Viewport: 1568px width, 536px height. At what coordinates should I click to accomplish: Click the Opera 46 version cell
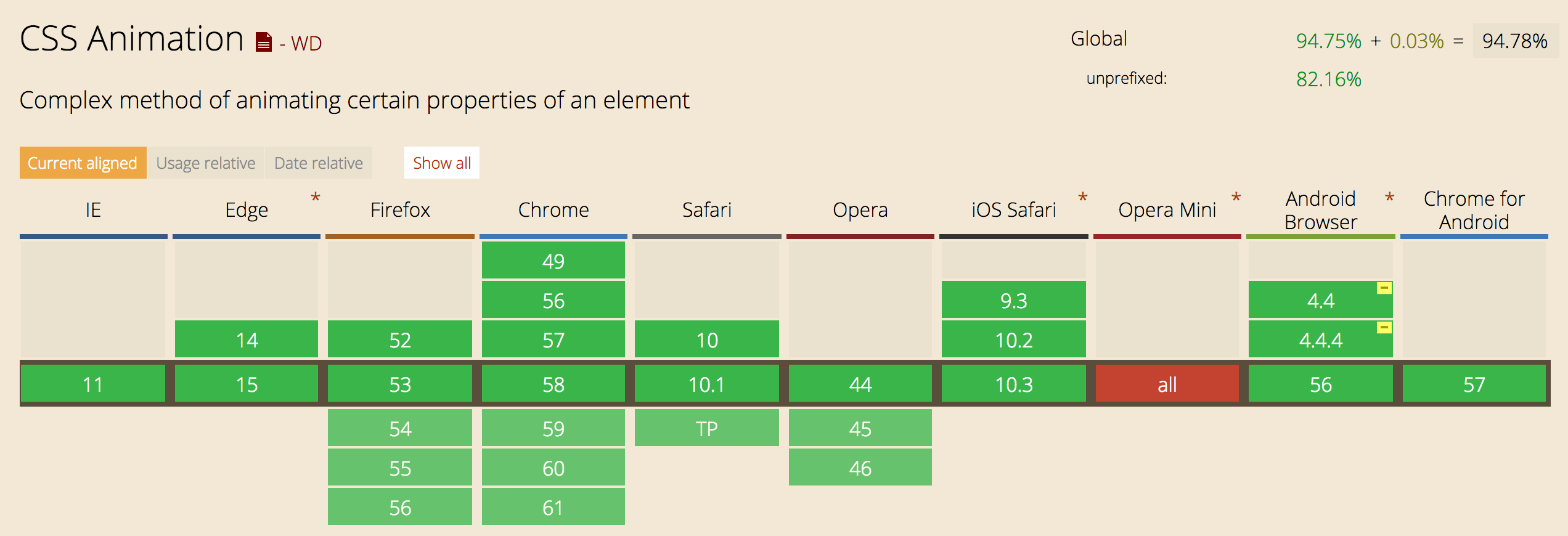(860, 468)
